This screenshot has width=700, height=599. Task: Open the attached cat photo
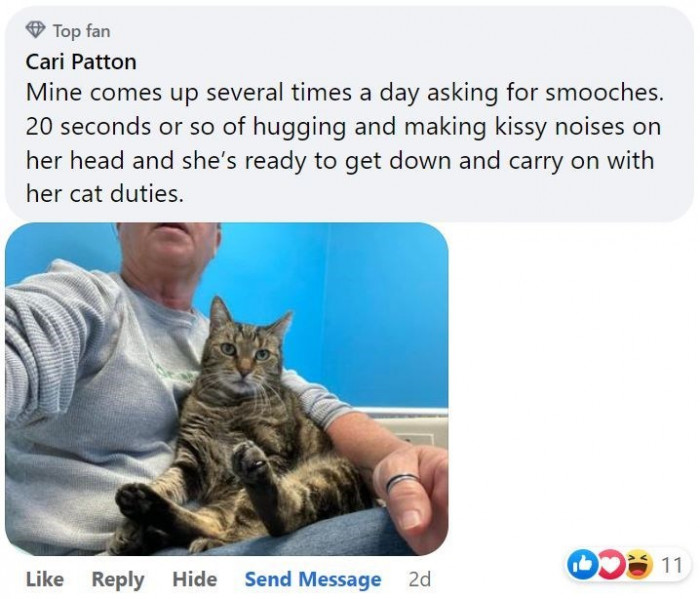coord(226,389)
